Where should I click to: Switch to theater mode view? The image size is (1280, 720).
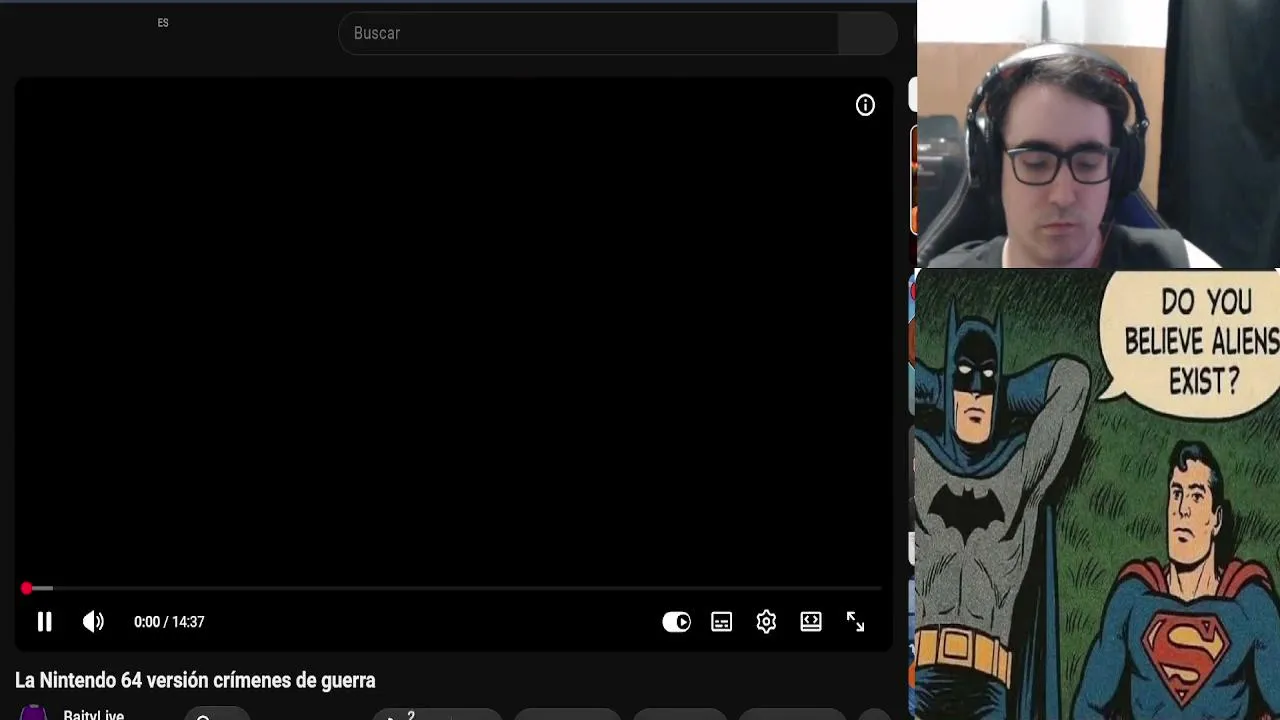click(811, 622)
